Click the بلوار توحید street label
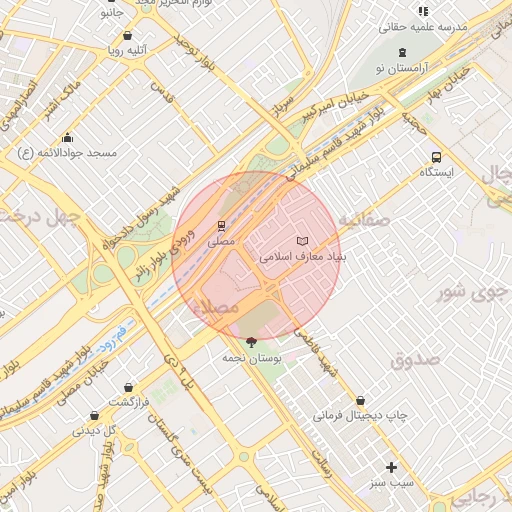The width and height of the screenshot is (512, 512). tap(194, 52)
